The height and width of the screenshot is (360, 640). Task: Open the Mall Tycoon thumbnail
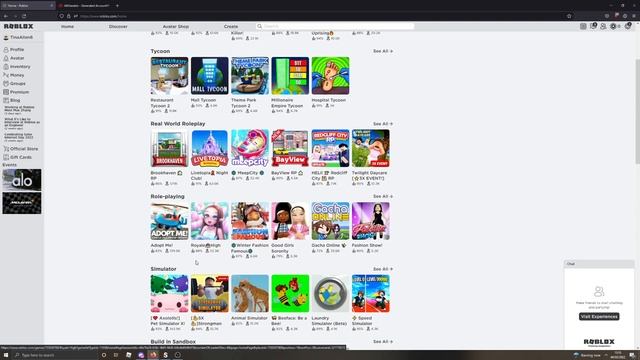point(209,76)
